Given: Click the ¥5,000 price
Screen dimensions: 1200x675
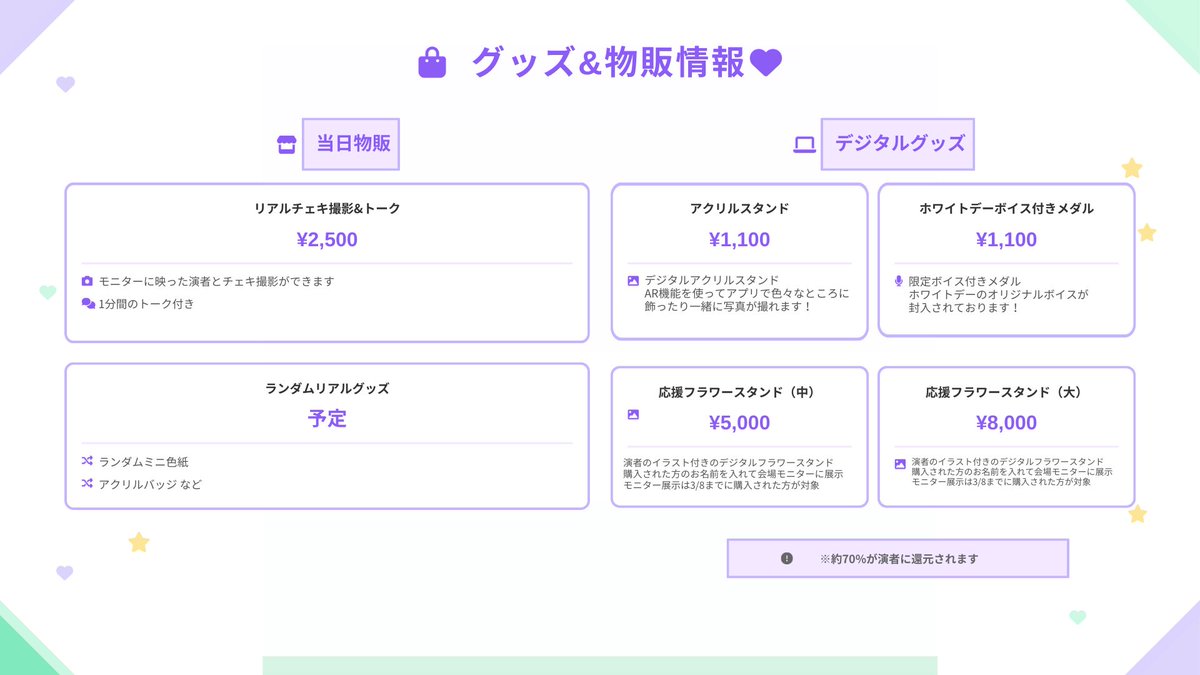Looking at the screenshot, I should (x=739, y=423).
